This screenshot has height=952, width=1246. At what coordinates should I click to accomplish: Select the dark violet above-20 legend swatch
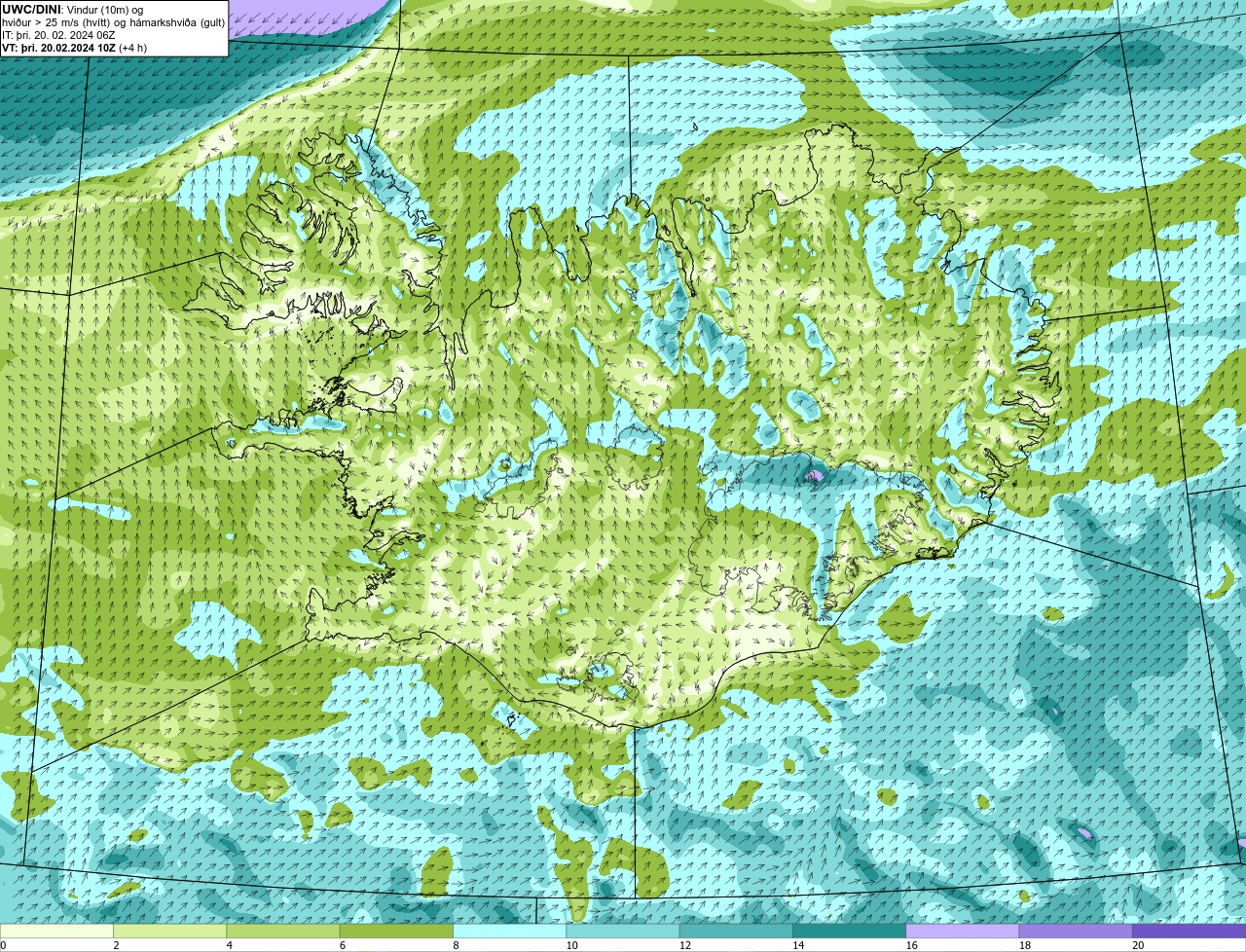(x=1190, y=931)
